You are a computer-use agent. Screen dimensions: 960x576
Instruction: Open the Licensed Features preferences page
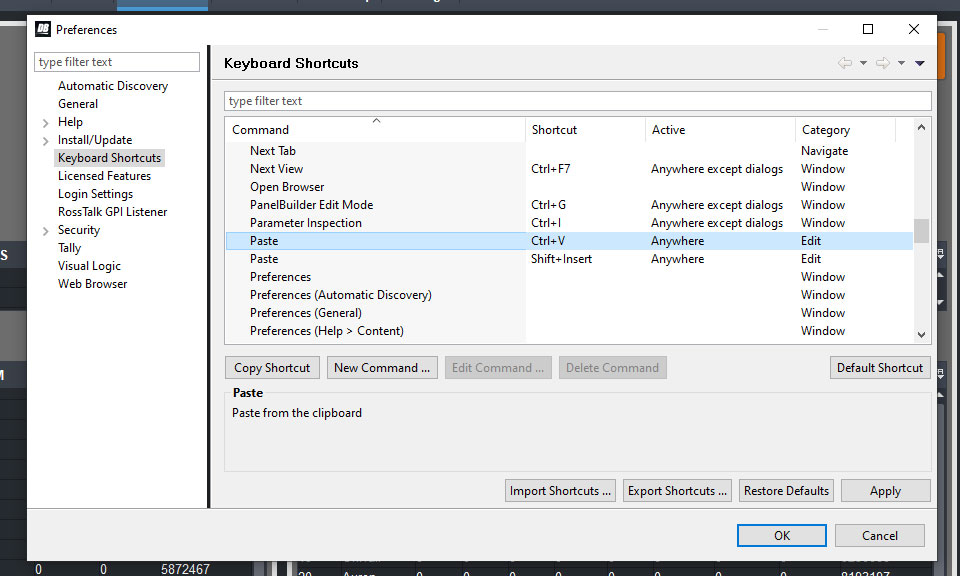(x=104, y=176)
